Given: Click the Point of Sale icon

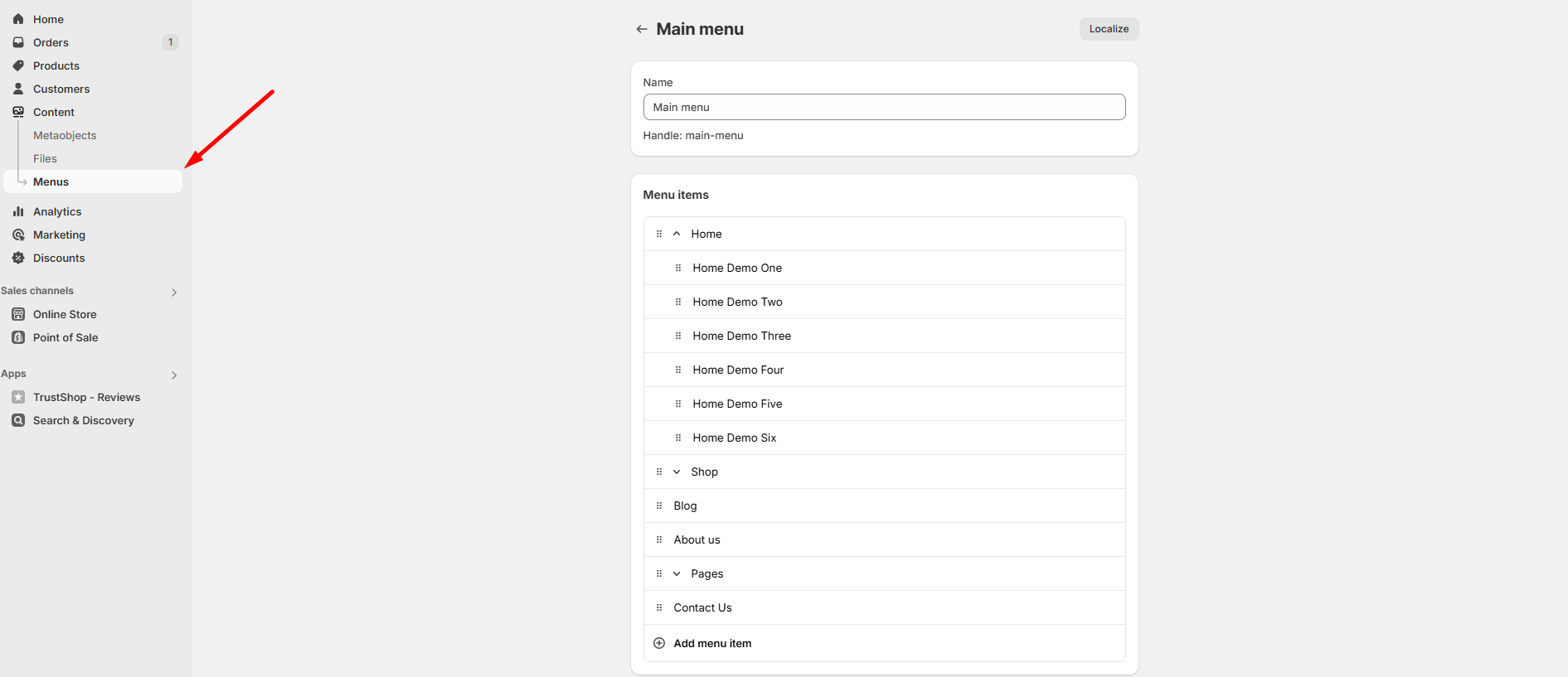Looking at the screenshot, I should (18, 337).
